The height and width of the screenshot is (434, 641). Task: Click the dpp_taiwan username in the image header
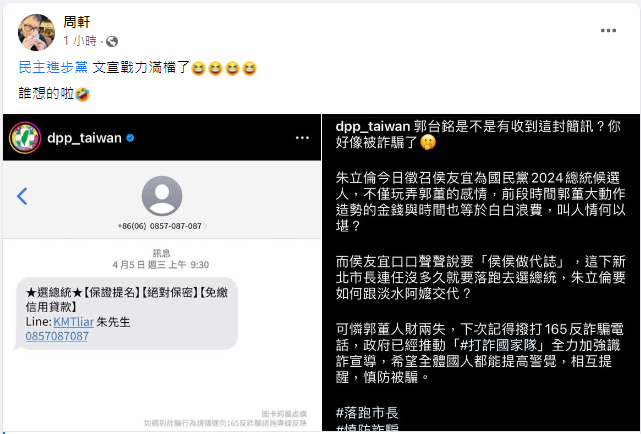click(x=84, y=138)
